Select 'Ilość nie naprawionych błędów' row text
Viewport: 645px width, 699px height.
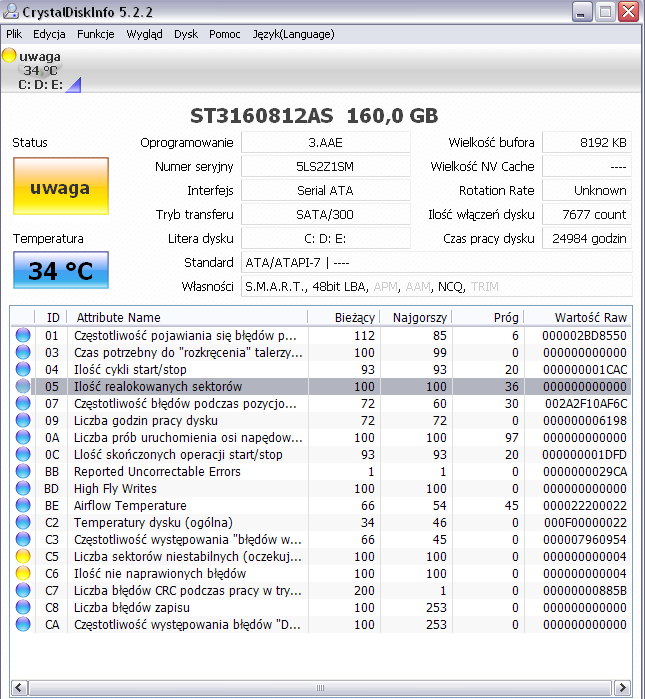point(160,573)
